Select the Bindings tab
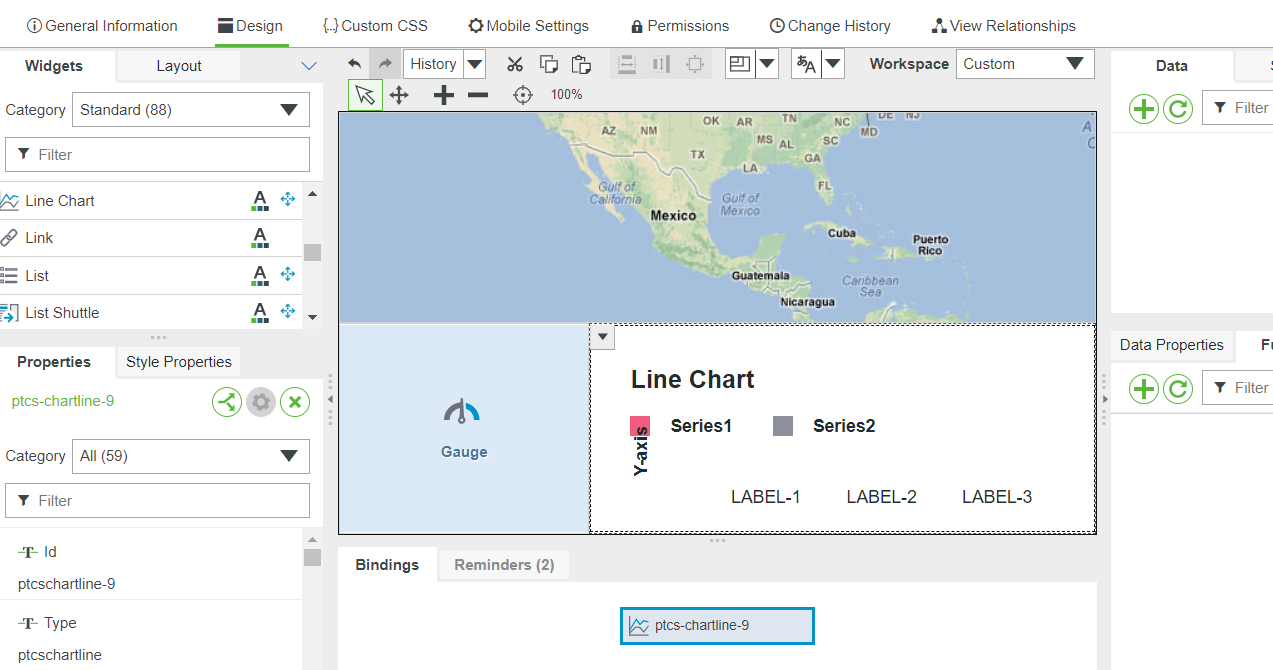1273x670 pixels. (x=387, y=565)
